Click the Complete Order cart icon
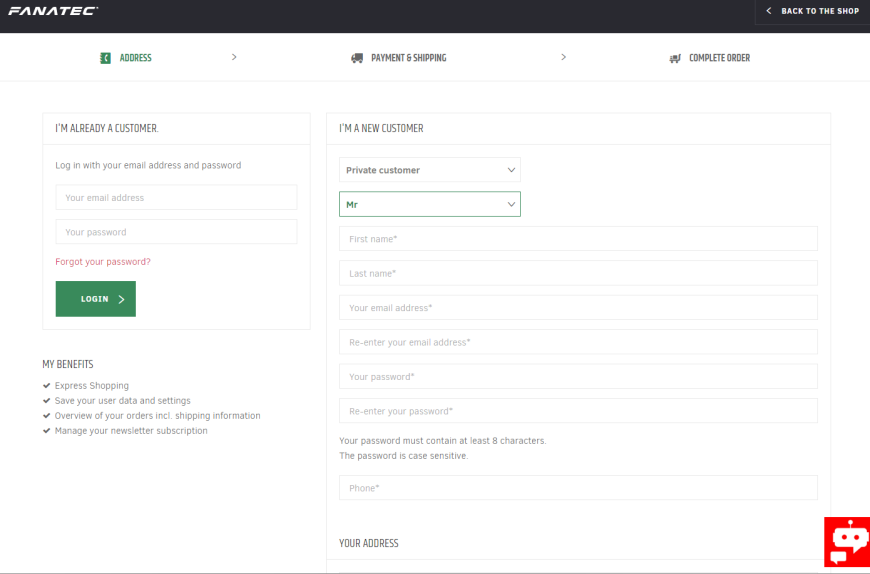 [x=675, y=58]
